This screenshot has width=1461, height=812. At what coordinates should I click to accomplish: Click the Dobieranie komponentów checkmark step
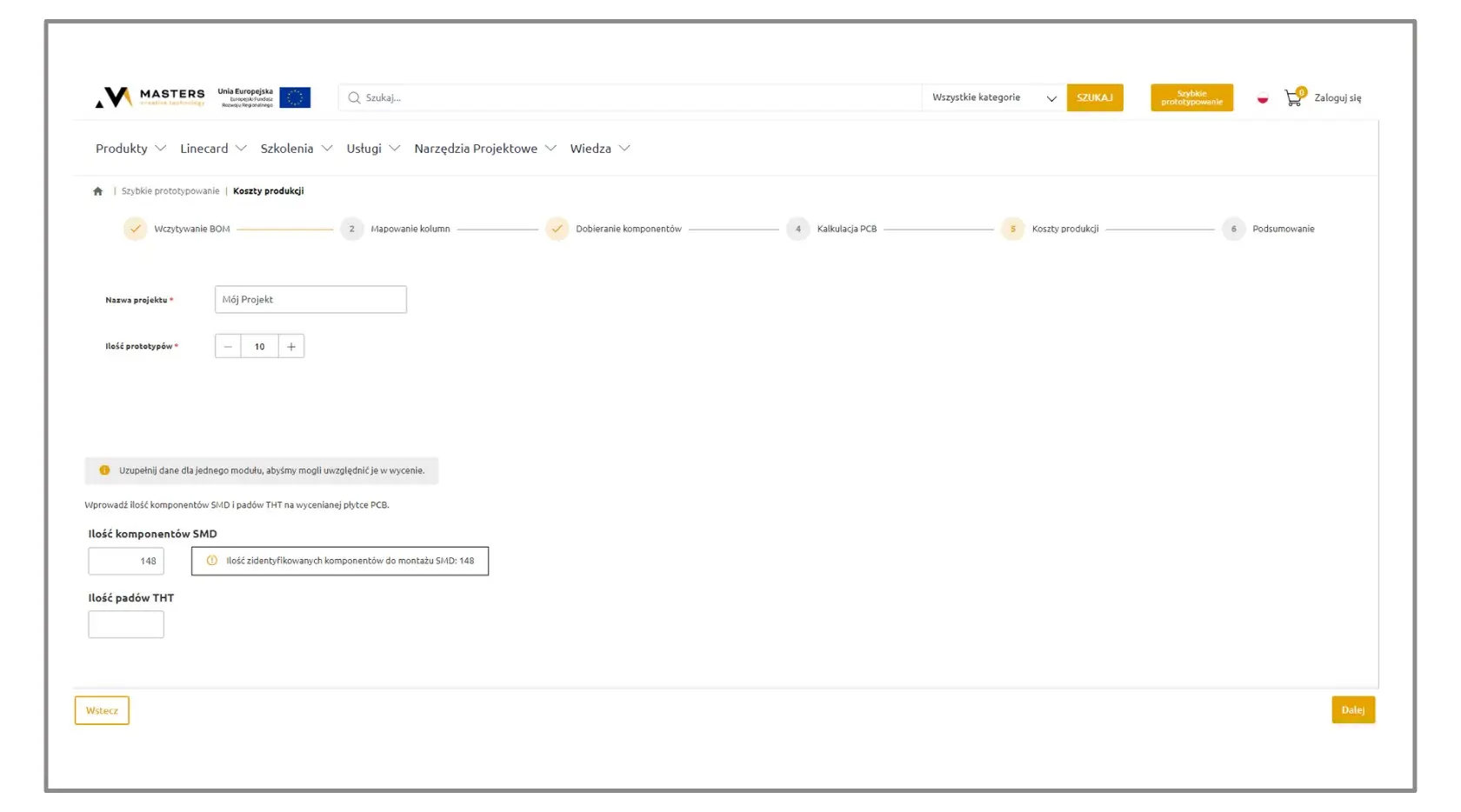click(557, 230)
